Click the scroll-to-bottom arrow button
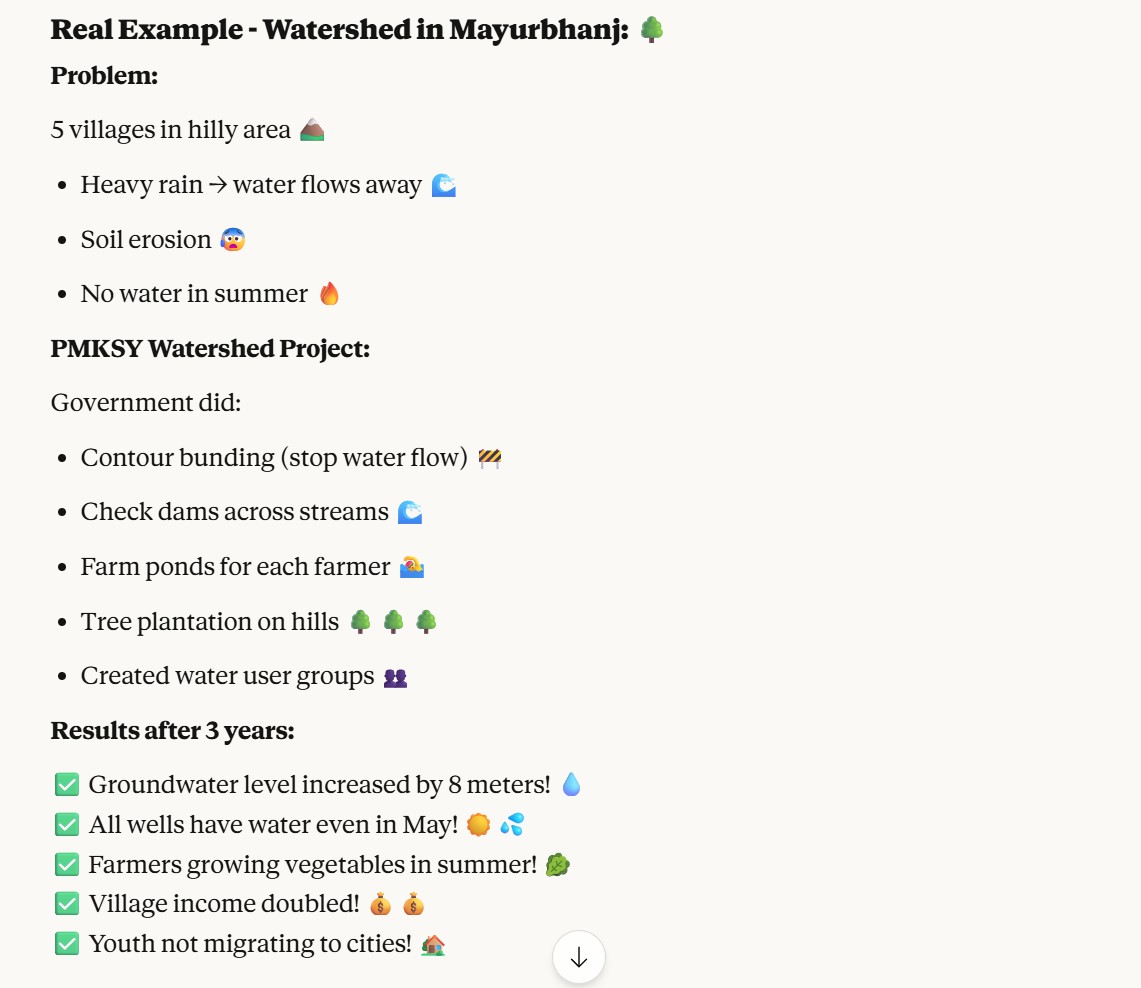Viewport: 1141px width, 988px height. [579, 957]
